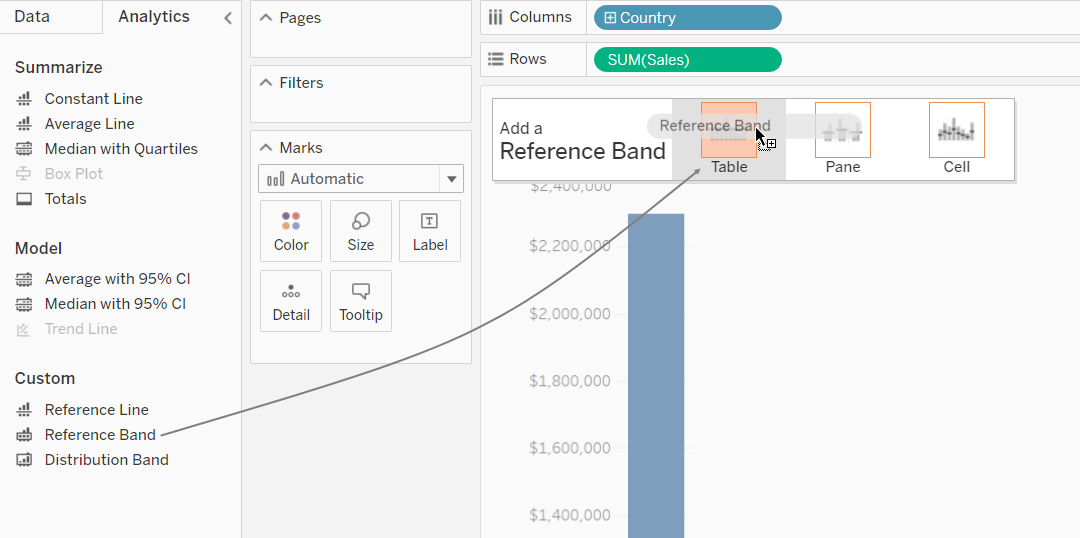Select the Median with Quartiles icon
Viewport: 1080px width, 538px height.
tap(24, 149)
